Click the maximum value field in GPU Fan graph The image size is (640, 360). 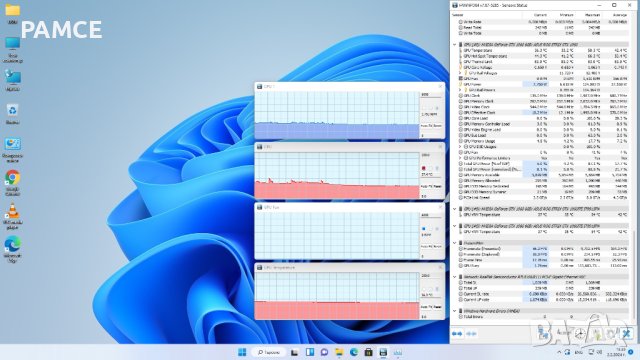(x=431, y=216)
